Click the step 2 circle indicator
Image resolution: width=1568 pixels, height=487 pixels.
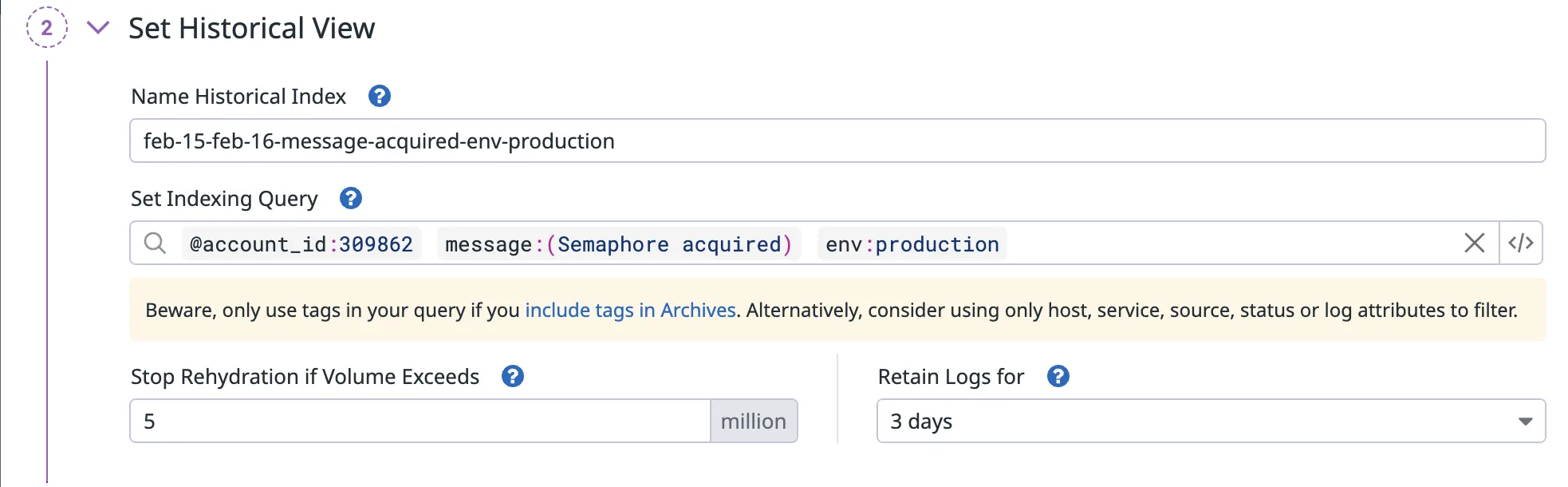click(x=46, y=28)
